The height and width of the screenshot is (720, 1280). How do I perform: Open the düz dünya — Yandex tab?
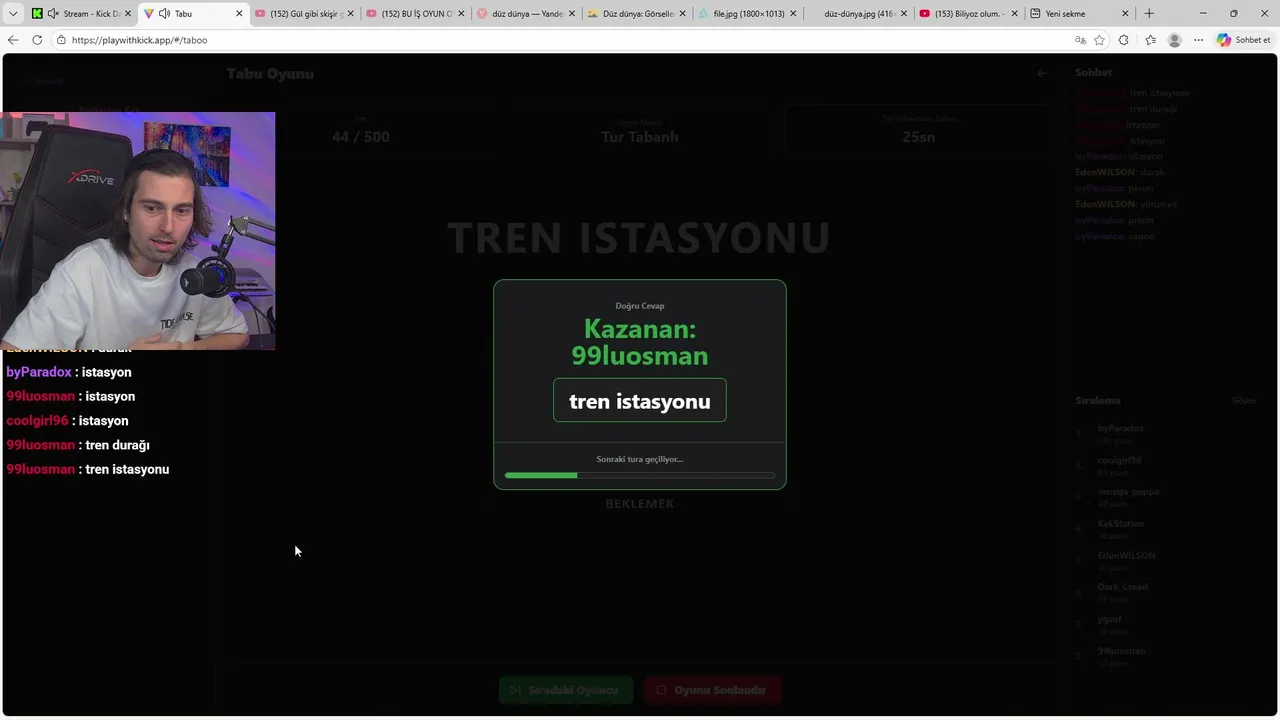pyautogui.click(x=527, y=14)
